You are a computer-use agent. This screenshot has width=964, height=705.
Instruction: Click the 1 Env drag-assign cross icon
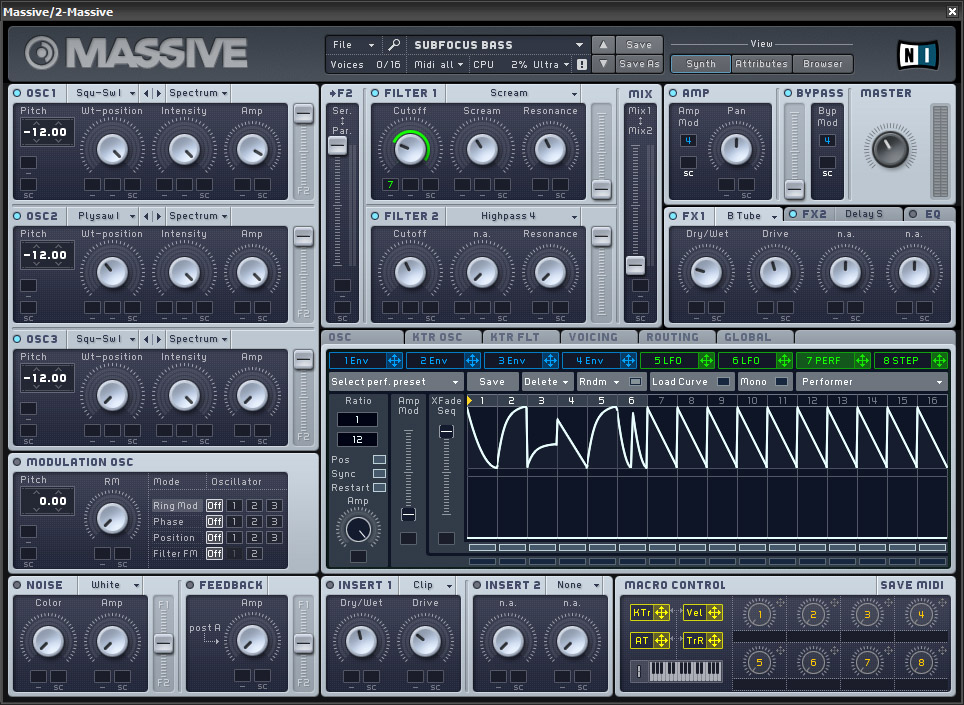click(x=394, y=361)
